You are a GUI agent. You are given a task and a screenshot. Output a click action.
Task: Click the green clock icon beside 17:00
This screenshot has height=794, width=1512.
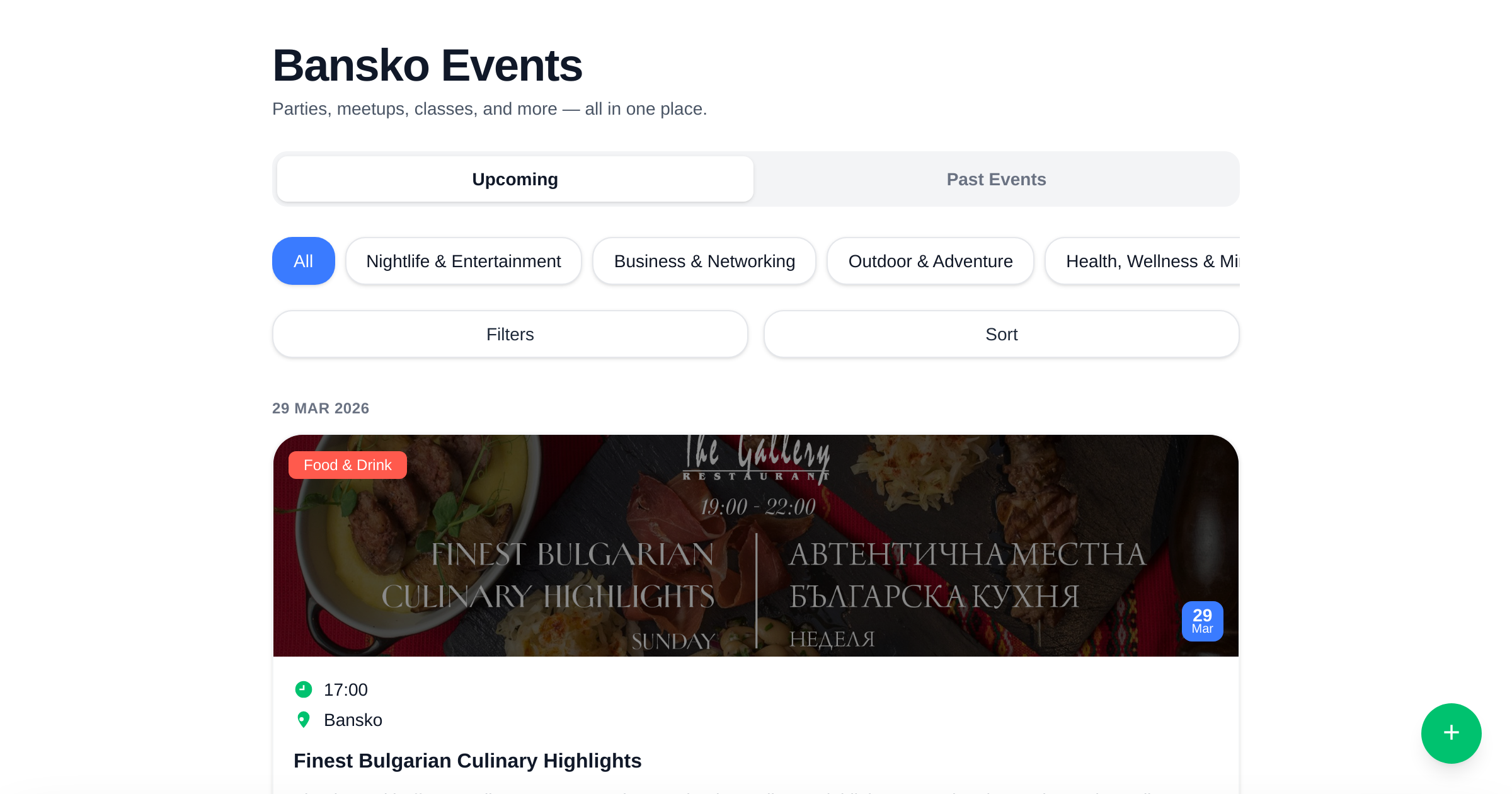point(304,689)
